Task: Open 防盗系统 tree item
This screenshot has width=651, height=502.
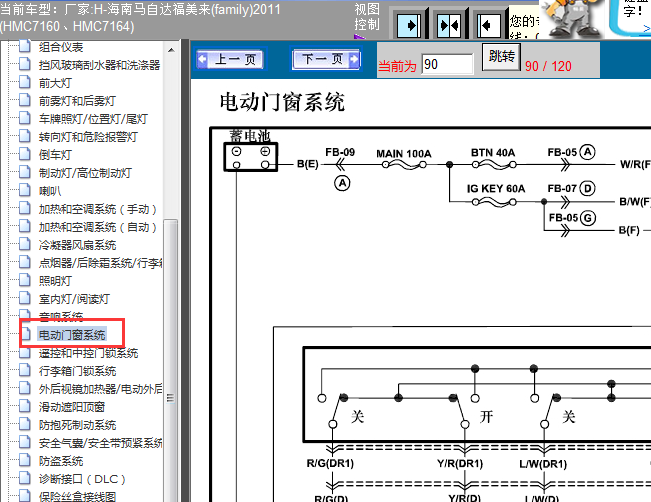Action: coord(61,461)
